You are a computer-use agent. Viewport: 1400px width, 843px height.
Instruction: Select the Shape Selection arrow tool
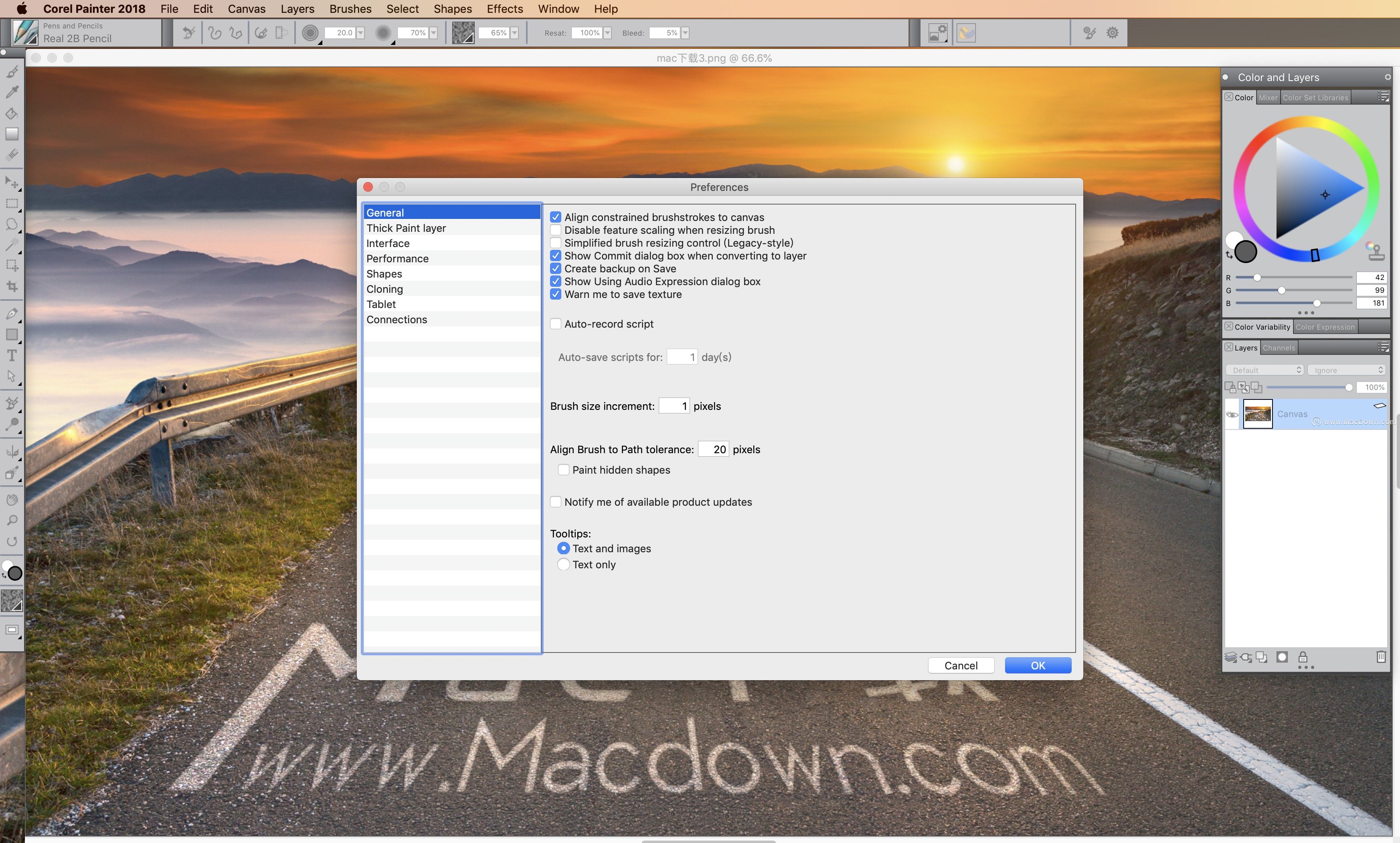(x=12, y=376)
